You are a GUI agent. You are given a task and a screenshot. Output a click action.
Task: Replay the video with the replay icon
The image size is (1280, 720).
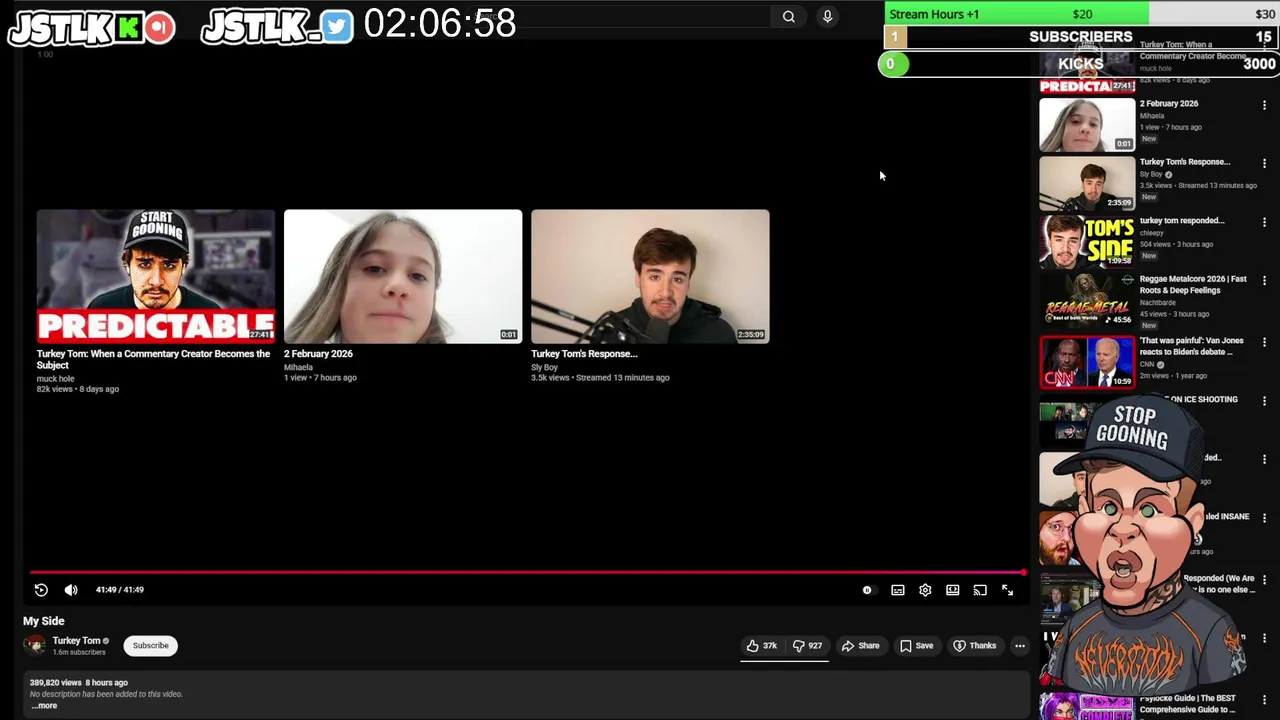41,590
